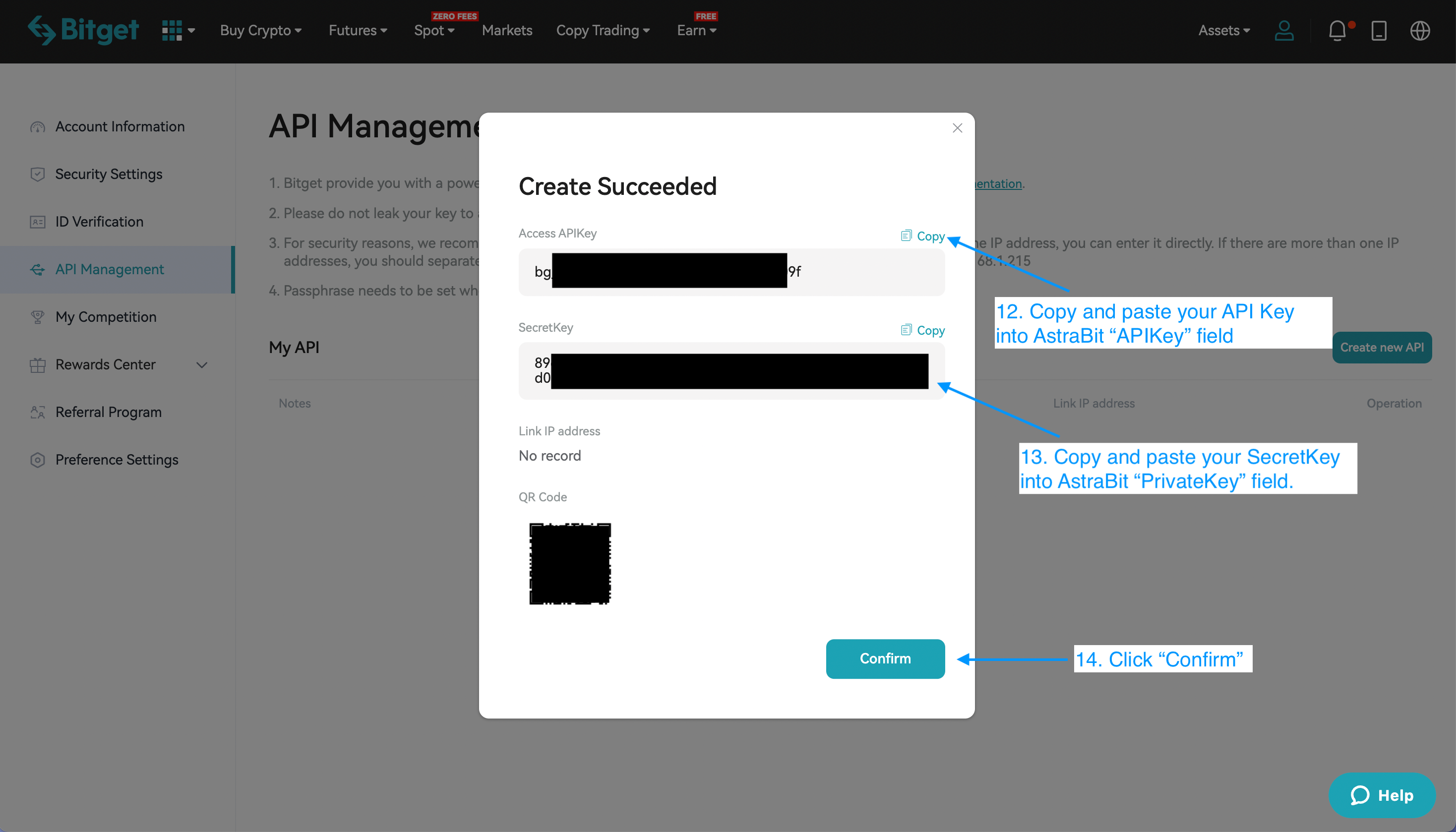The height and width of the screenshot is (832, 1456).
Task: Click the Account Information sidebar icon
Action: (38, 127)
